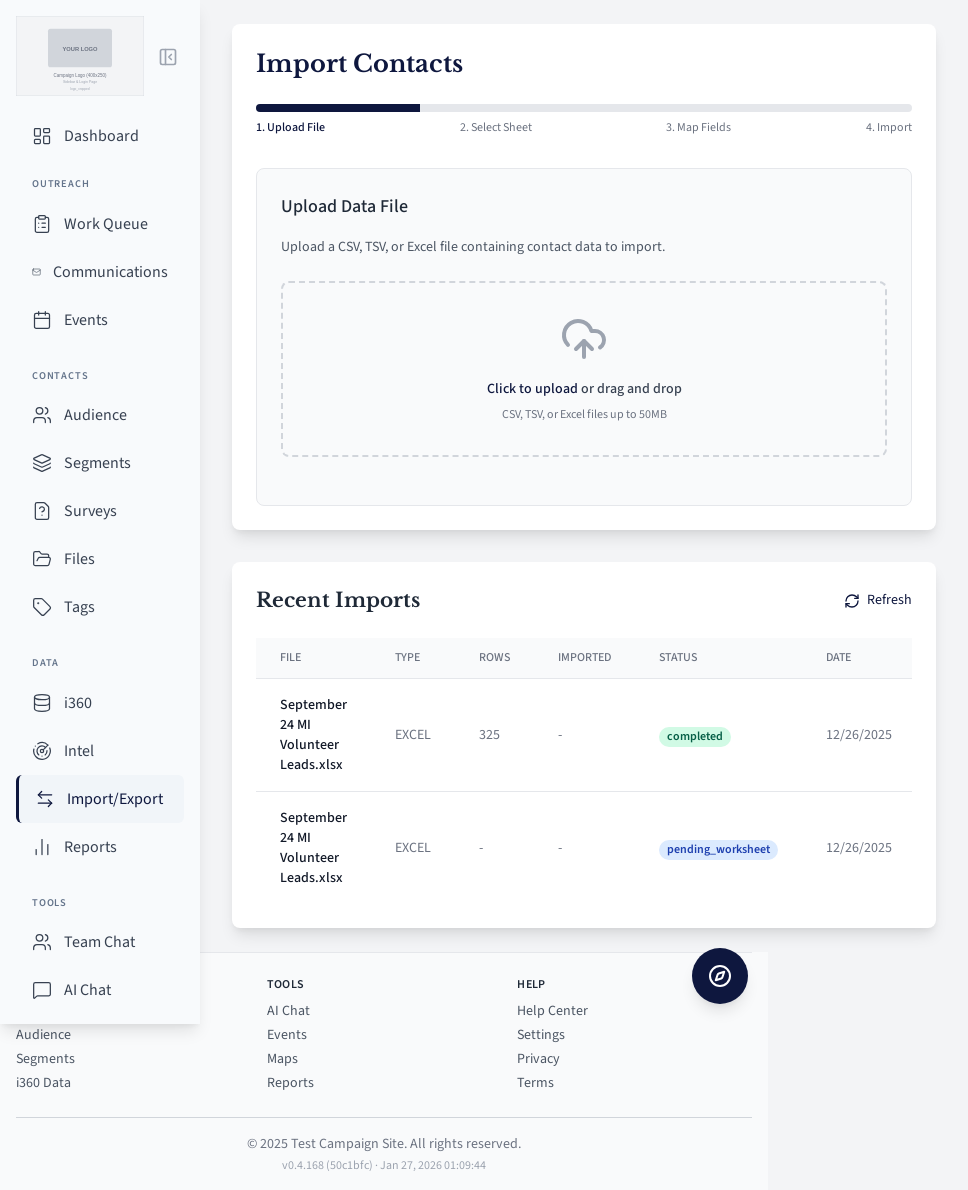Collapse the sidebar with the panel icon
The height and width of the screenshot is (1190, 968).
168,57
